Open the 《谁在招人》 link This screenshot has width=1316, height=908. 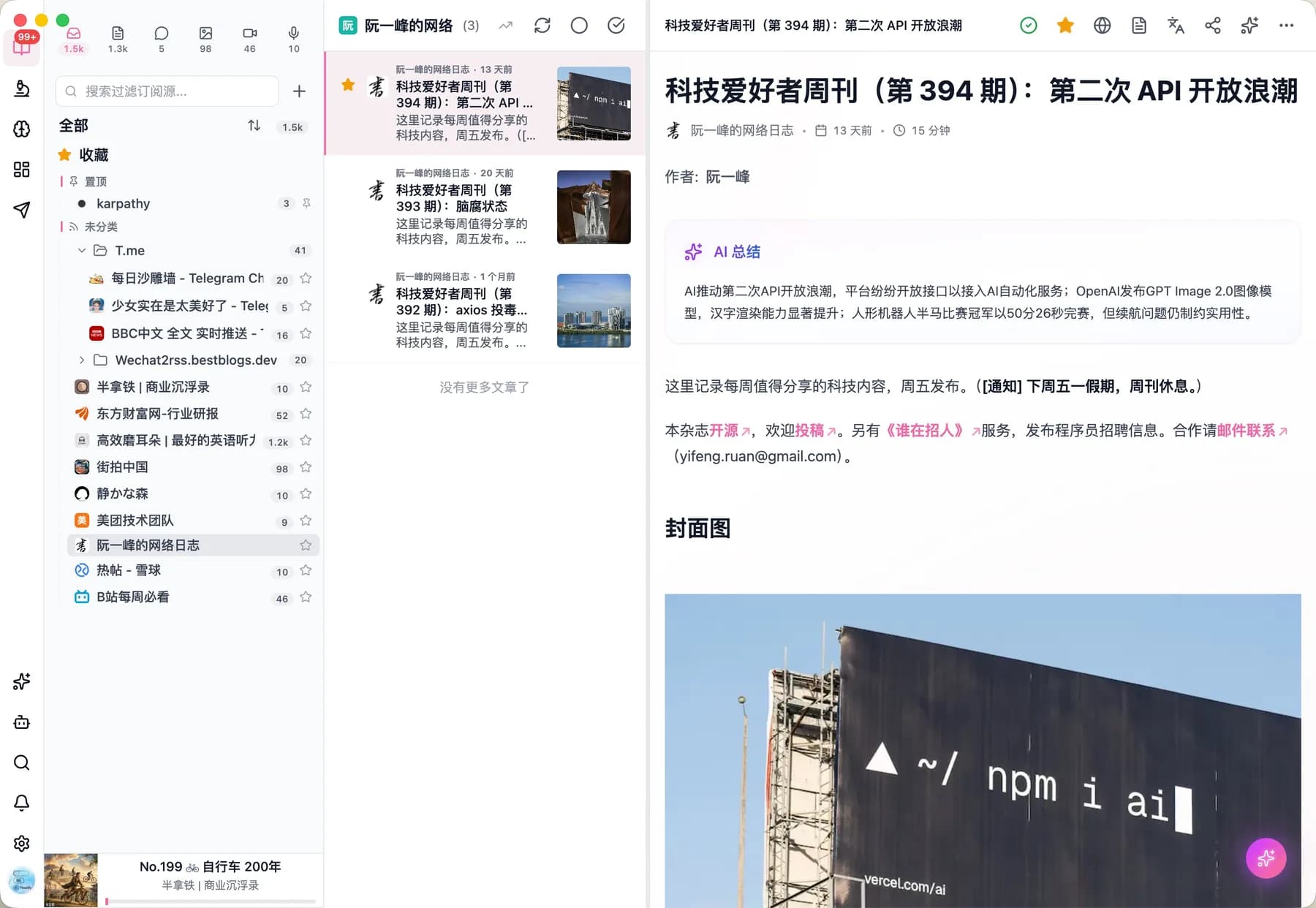[931, 431]
